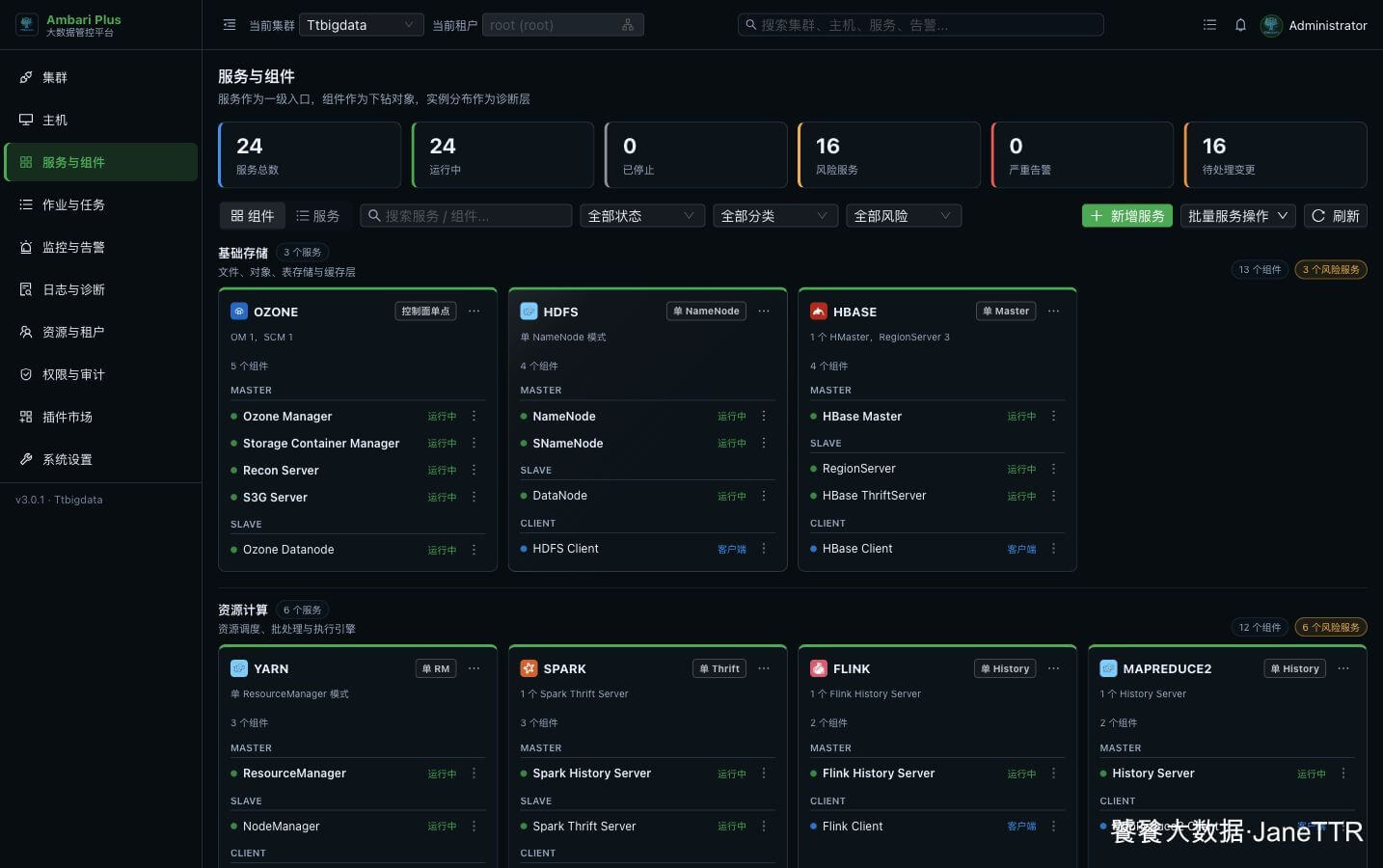Click the HBASE service logo icon

coord(819,312)
